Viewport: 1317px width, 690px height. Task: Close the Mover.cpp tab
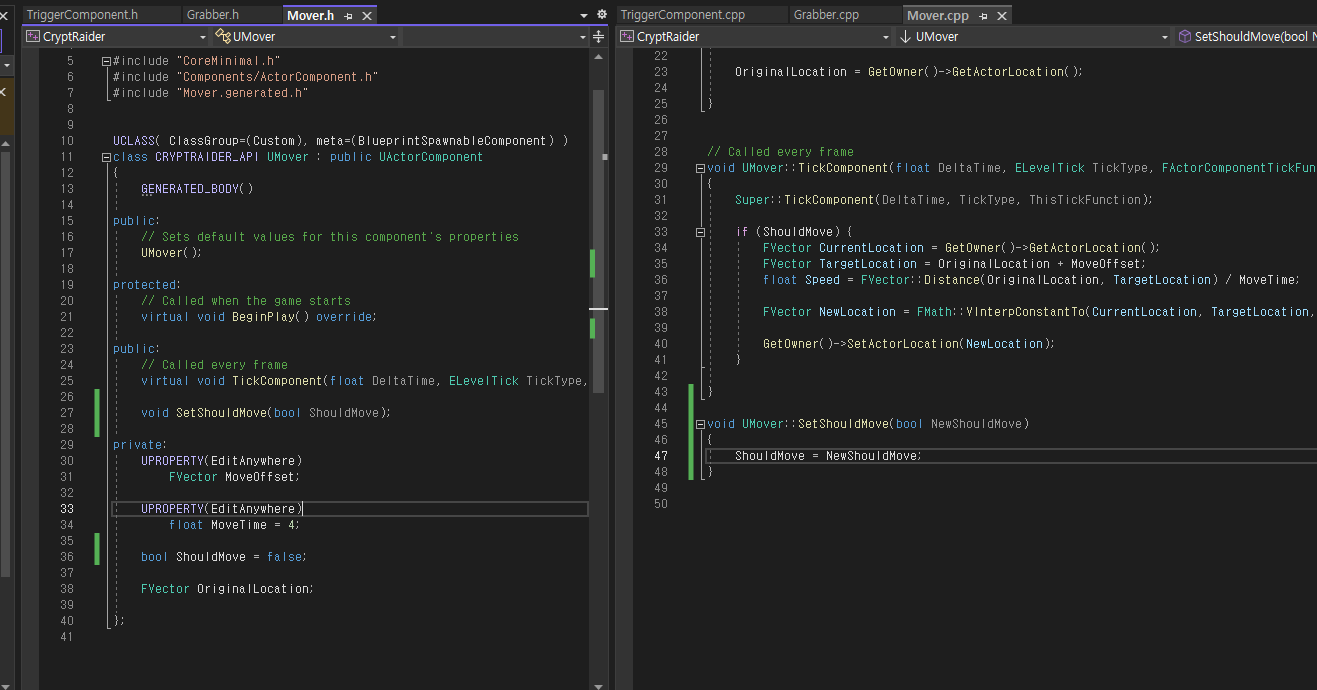1002,16
